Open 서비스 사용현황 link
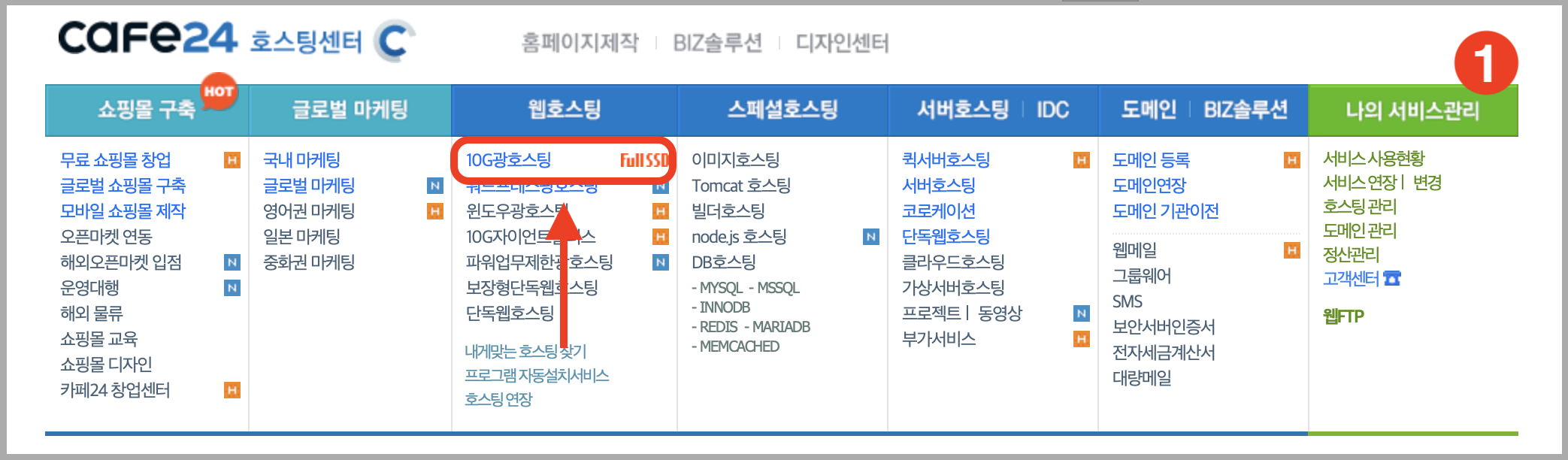This screenshot has height=460, width=1568. tap(1374, 159)
